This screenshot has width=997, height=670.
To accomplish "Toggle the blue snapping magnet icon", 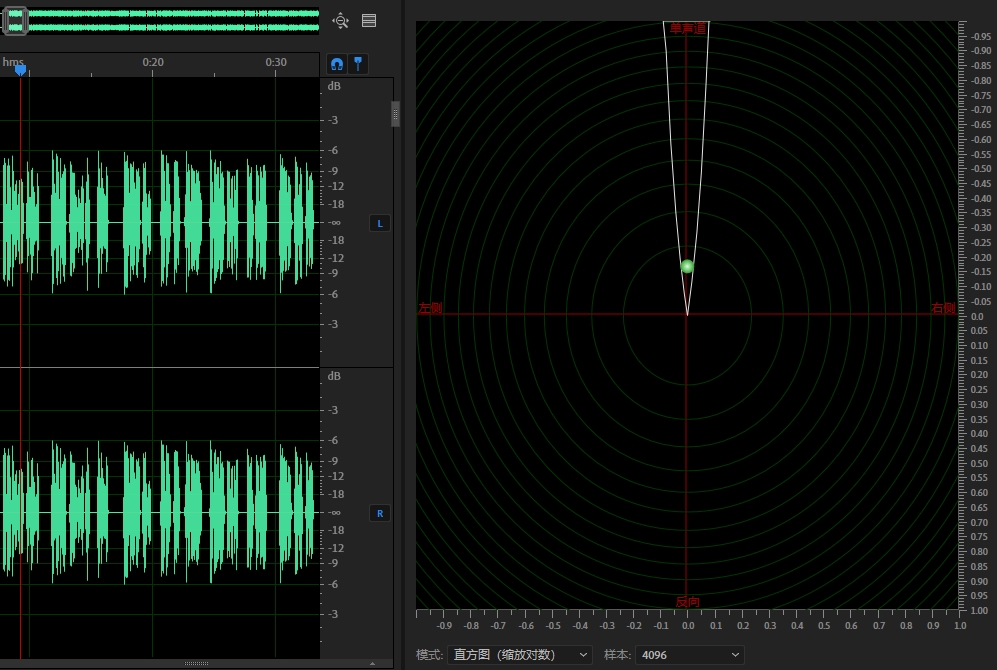I will 337,64.
